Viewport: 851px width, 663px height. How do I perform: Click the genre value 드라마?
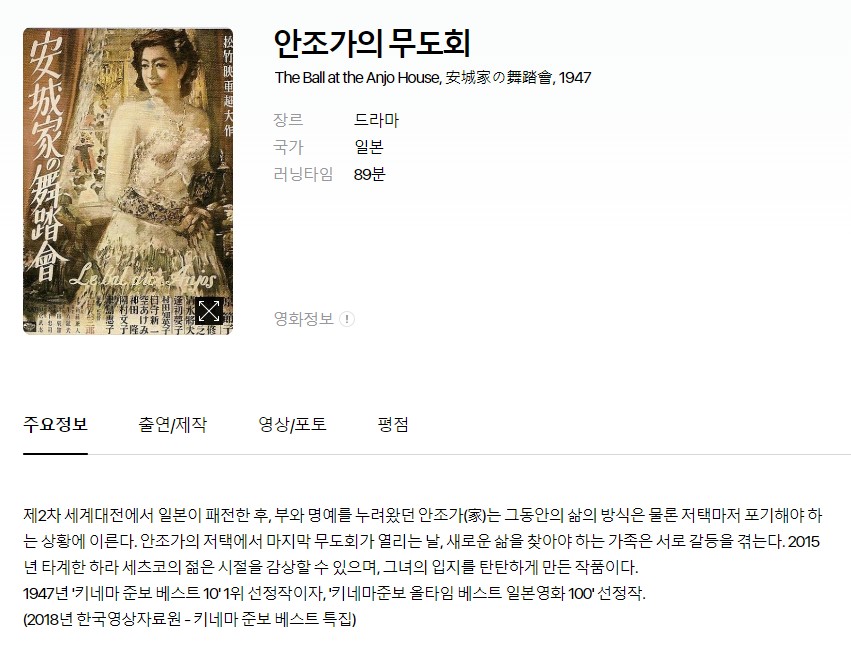tap(376, 120)
